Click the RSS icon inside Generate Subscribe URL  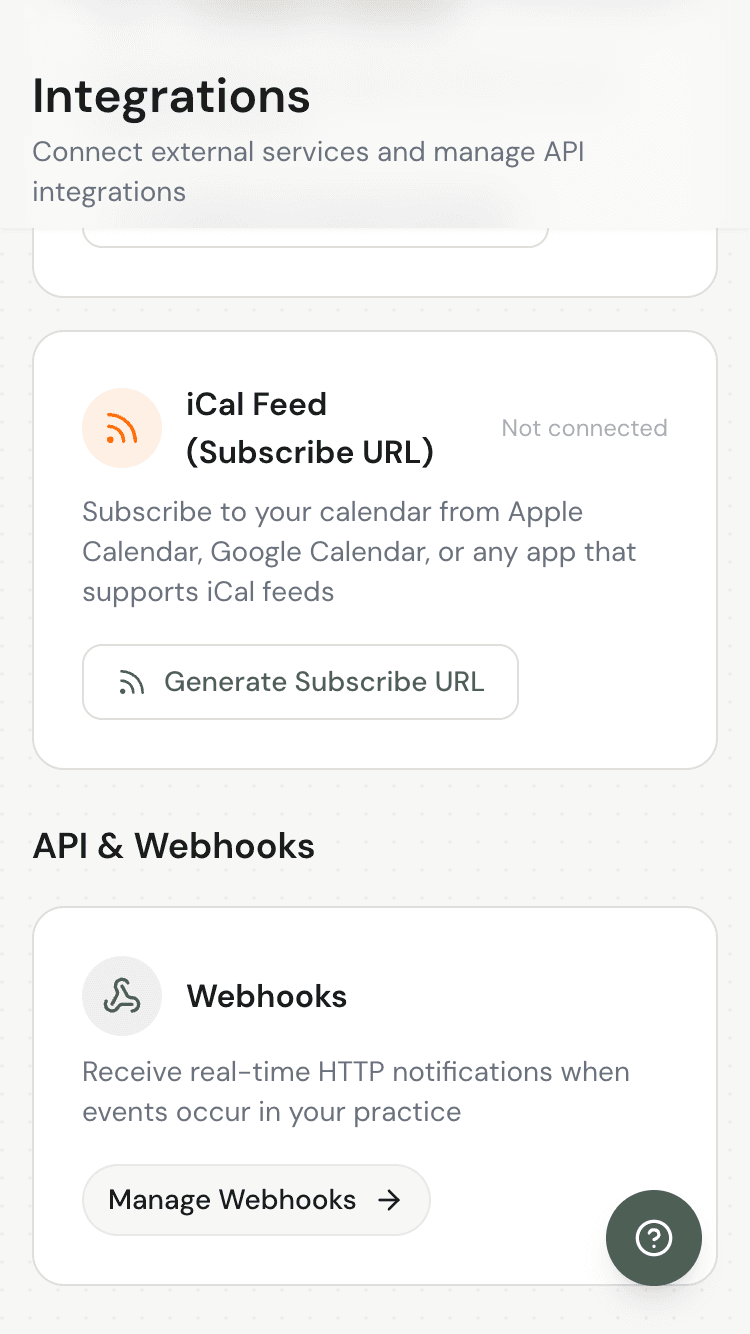tap(135, 682)
